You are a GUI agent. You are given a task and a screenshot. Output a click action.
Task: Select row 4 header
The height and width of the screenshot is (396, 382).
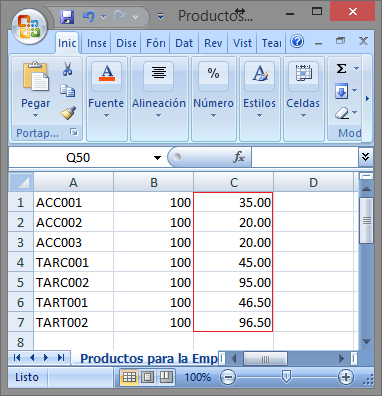coord(21,262)
